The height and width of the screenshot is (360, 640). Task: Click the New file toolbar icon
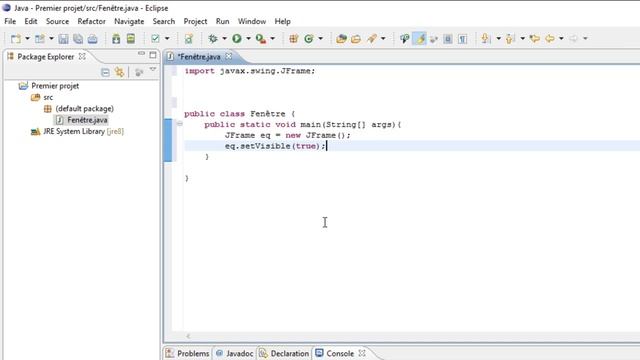16,39
